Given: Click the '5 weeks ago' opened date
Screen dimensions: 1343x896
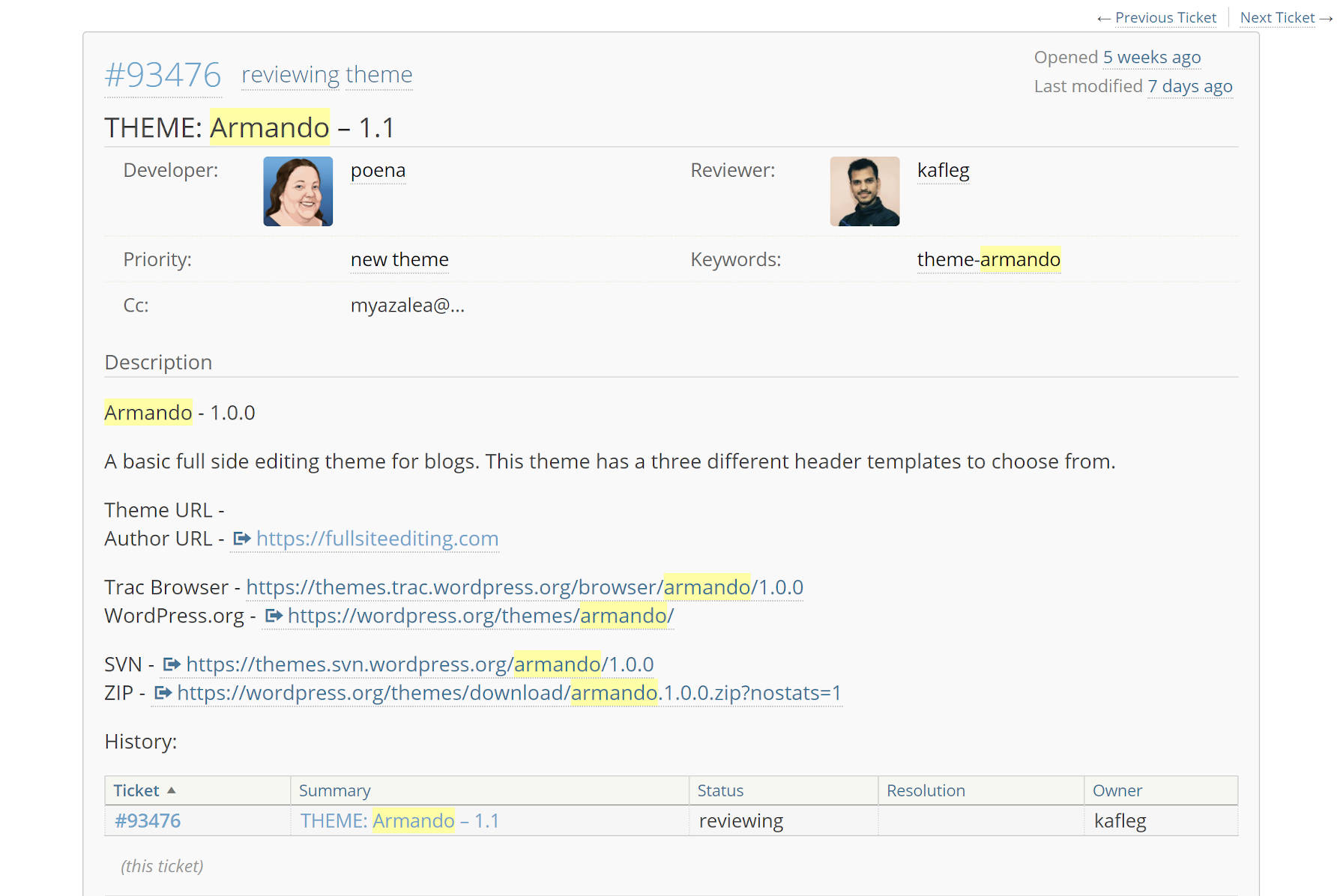Looking at the screenshot, I should [1151, 56].
